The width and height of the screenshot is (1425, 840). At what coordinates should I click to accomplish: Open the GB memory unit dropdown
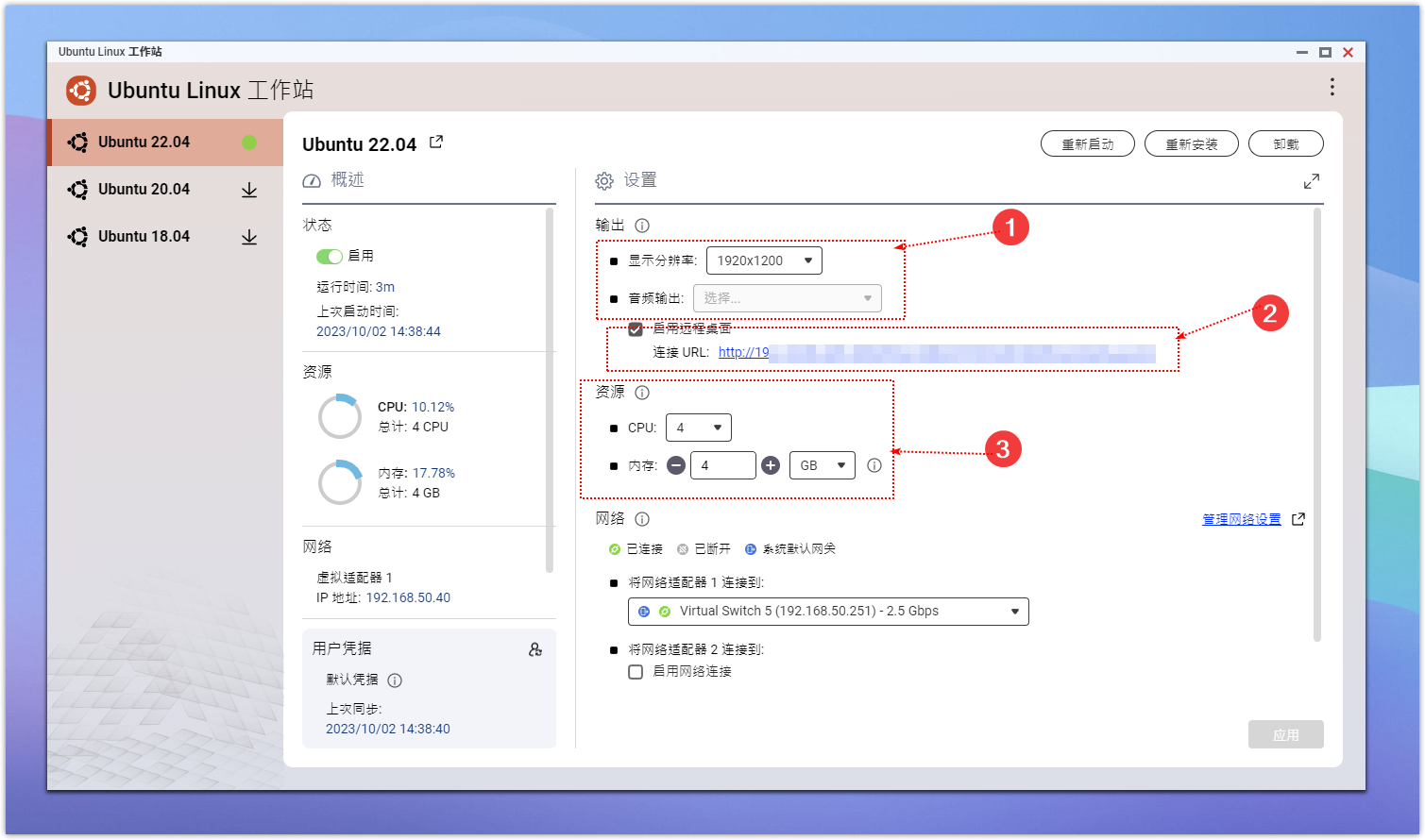(823, 465)
